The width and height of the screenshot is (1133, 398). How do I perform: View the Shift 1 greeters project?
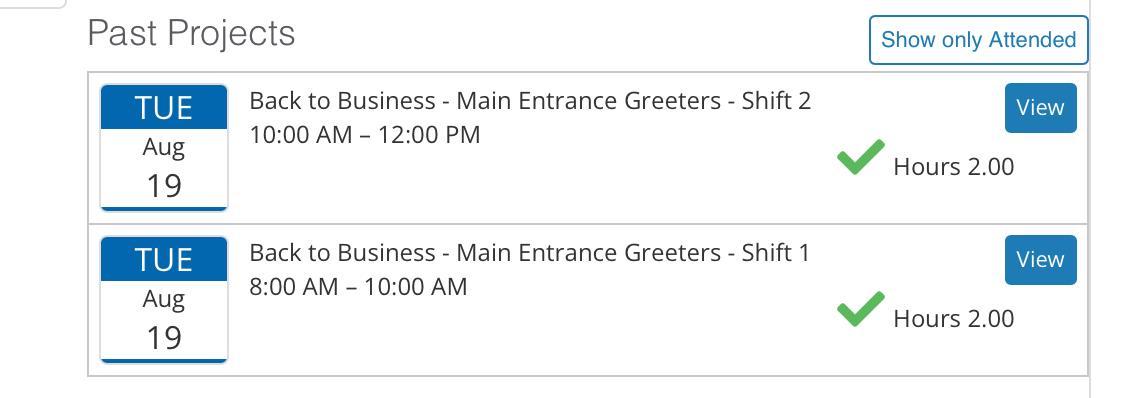click(1041, 259)
